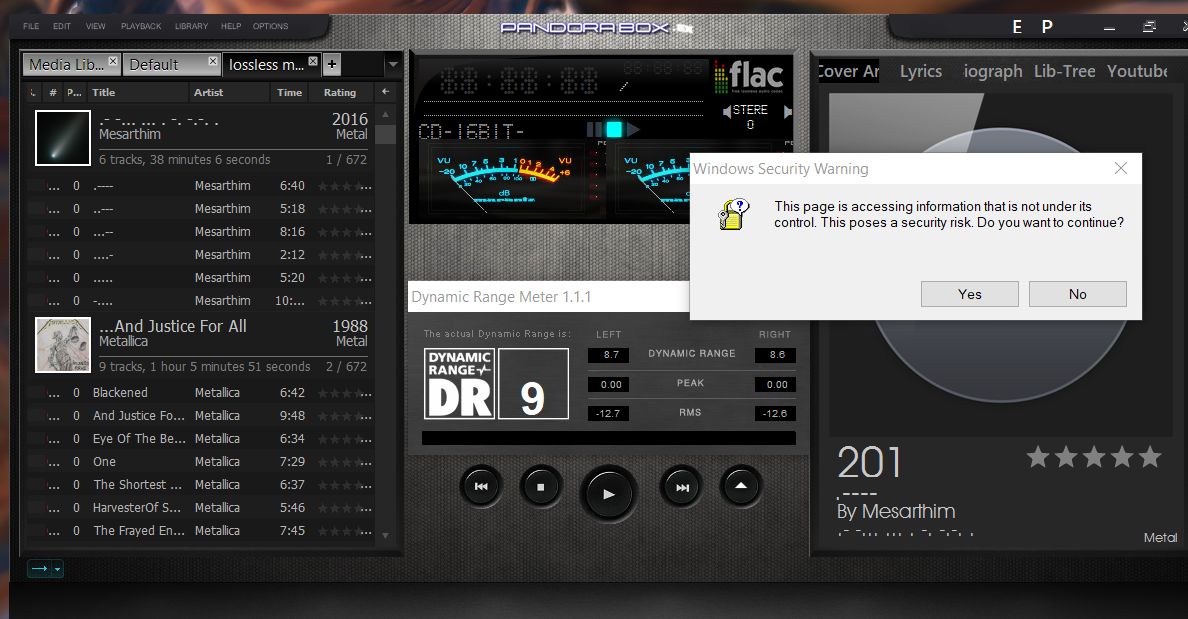Rate the current track five stars
The width and height of the screenshot is (1188, 619).
(x=1149, y=457)
